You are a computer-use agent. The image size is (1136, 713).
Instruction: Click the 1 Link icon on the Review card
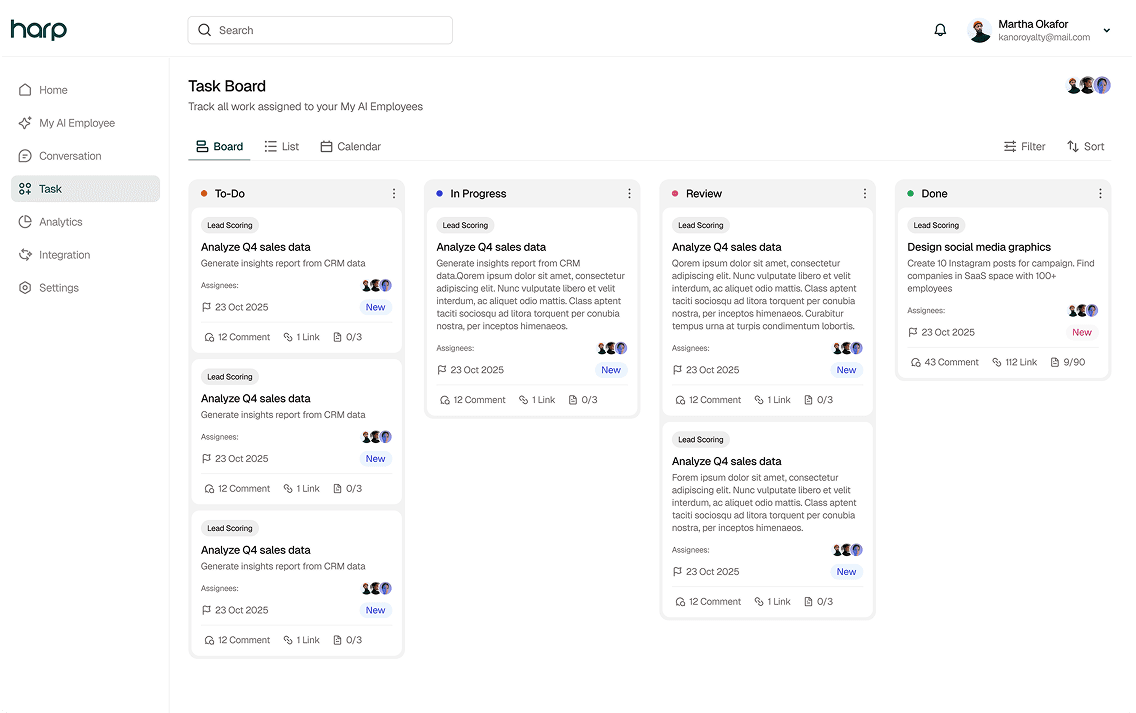pyautogui.click(x=772, y=399)
